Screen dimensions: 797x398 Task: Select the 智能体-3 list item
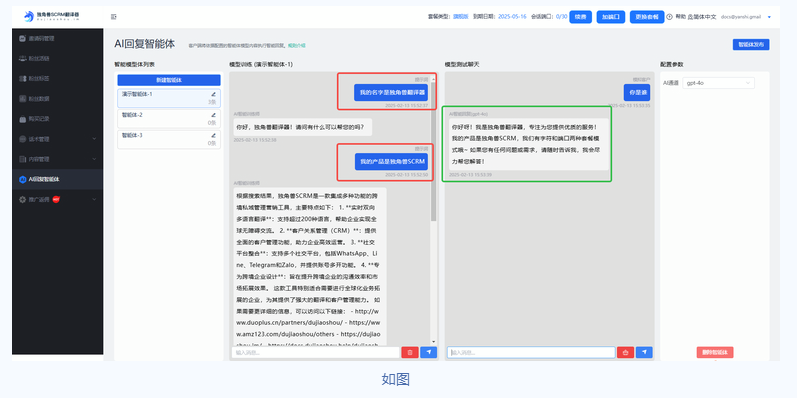169,139
